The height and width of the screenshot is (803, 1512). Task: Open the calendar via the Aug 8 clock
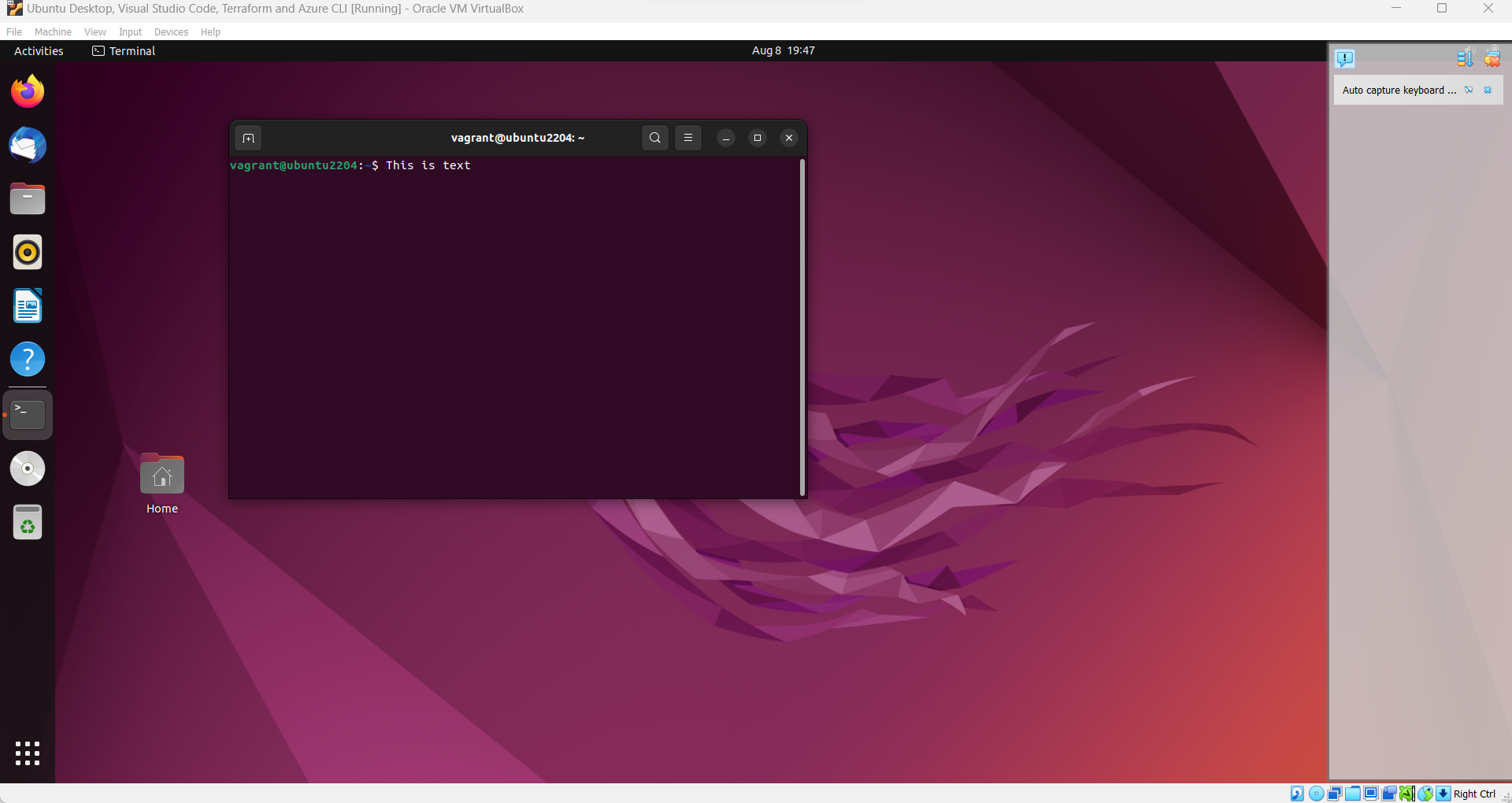coord(783,50)
